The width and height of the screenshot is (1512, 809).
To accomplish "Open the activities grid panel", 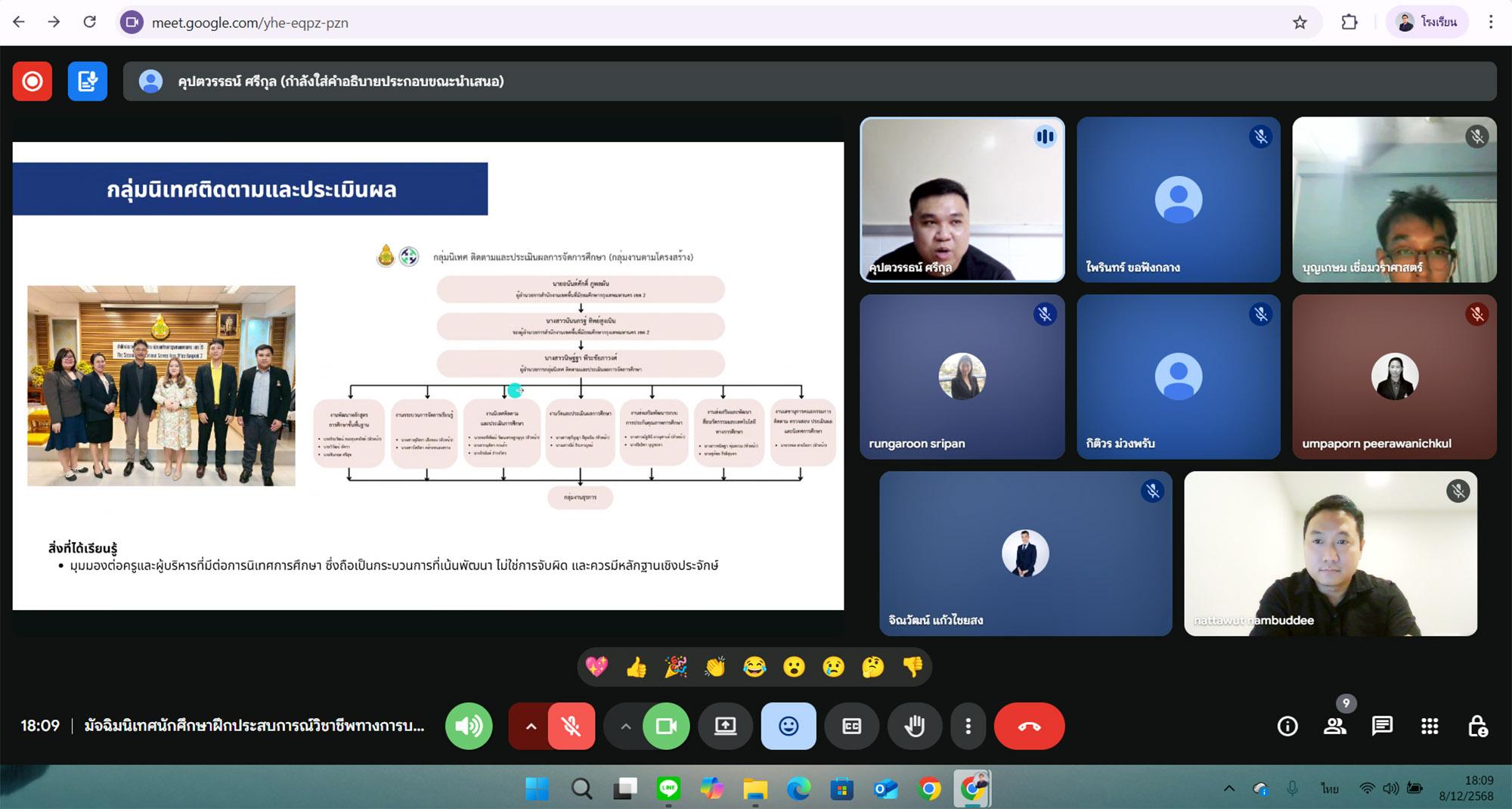I will pyautogui.click(x=1430, y=727).
